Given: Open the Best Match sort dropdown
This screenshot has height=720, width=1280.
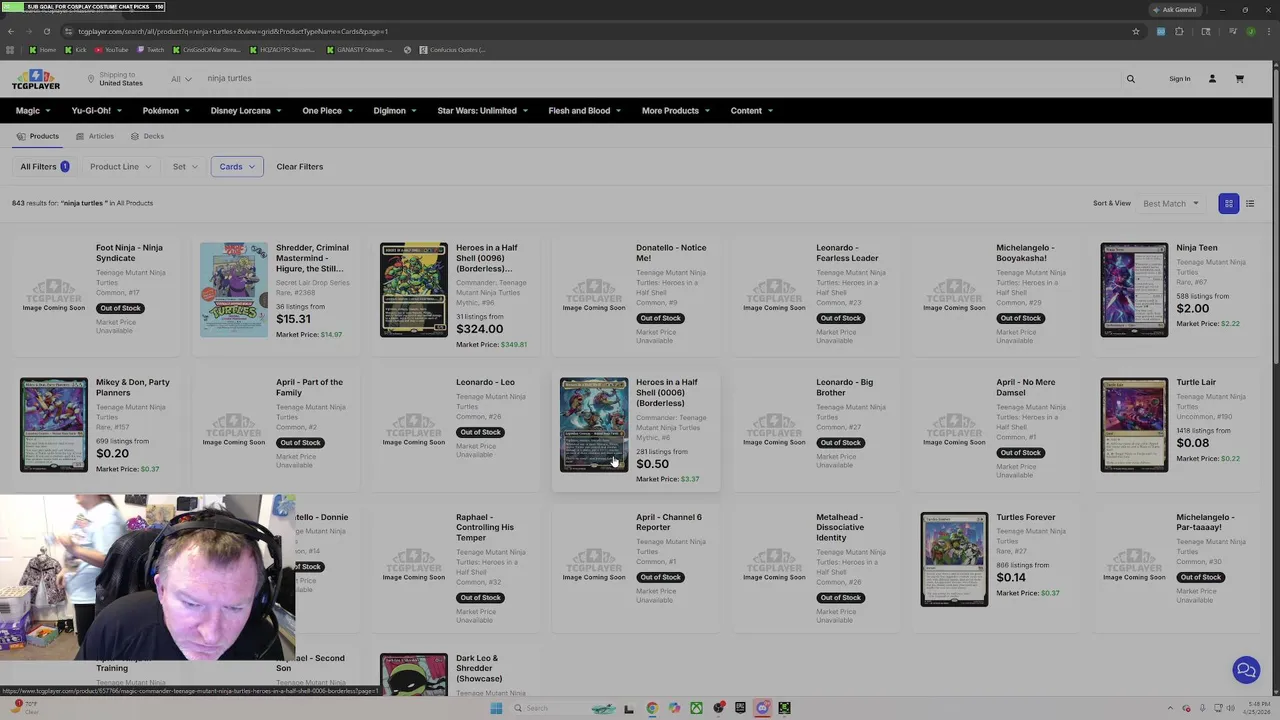Looking at the screenshot, I should pos(1171,204).
